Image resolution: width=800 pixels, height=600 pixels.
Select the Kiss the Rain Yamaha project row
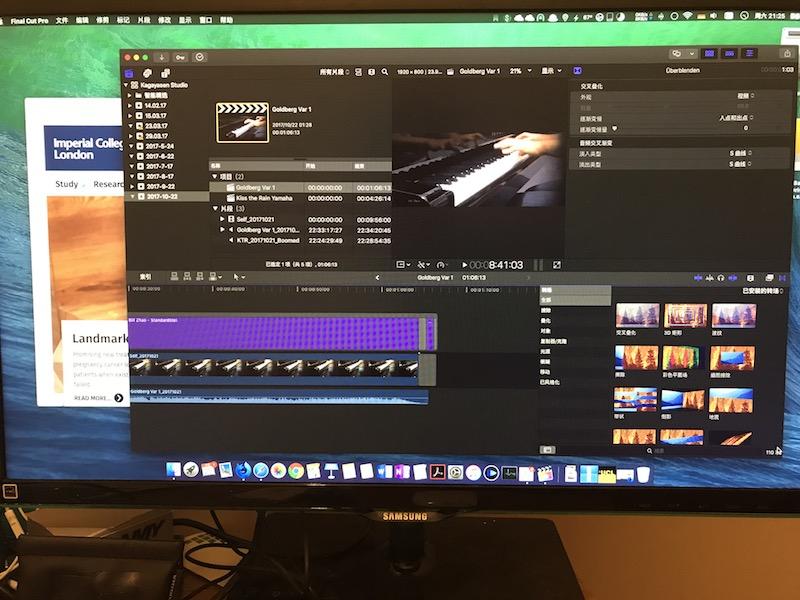click(x=301, y=198)
